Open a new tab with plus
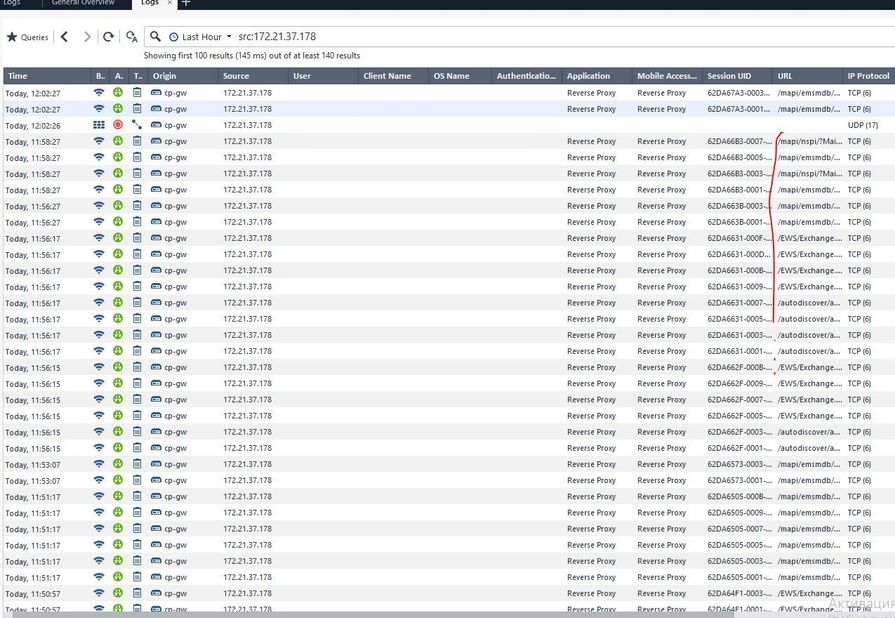The width and height of the screenshot is (895, 618). click(185, 4)
